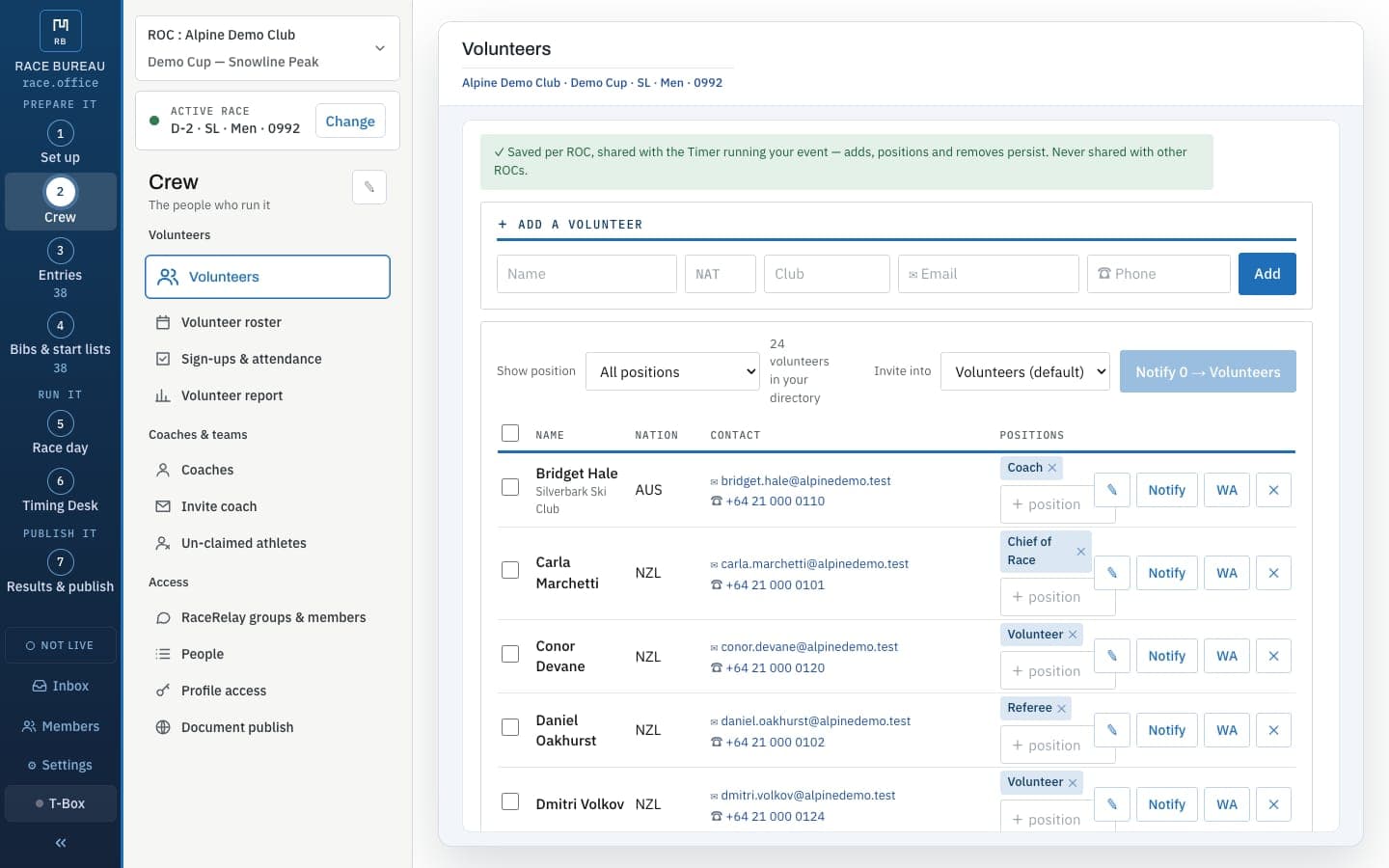Open step 7 Results & publish
This screenshot has height=868, width=1389.
pyautogui.click(x=60, y=572)
